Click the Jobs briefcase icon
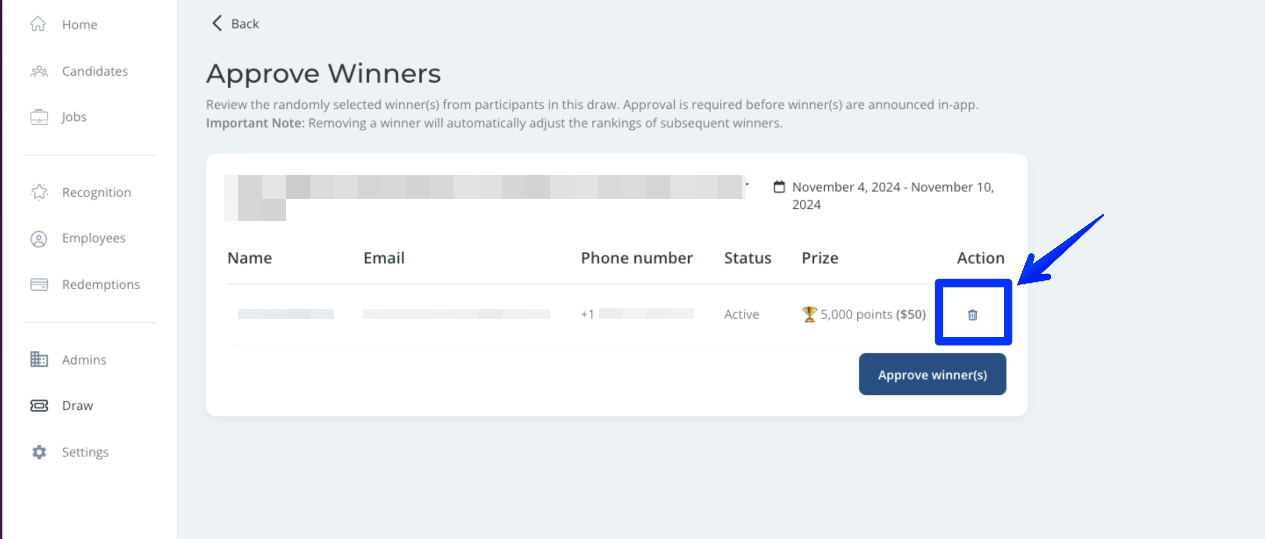The image size is (1265, 539). pos(39,117)
